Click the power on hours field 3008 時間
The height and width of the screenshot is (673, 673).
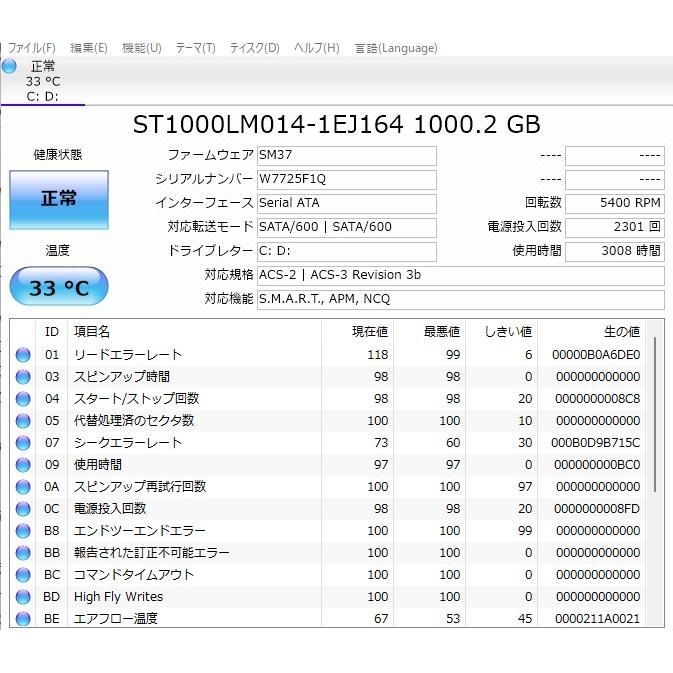615,252
